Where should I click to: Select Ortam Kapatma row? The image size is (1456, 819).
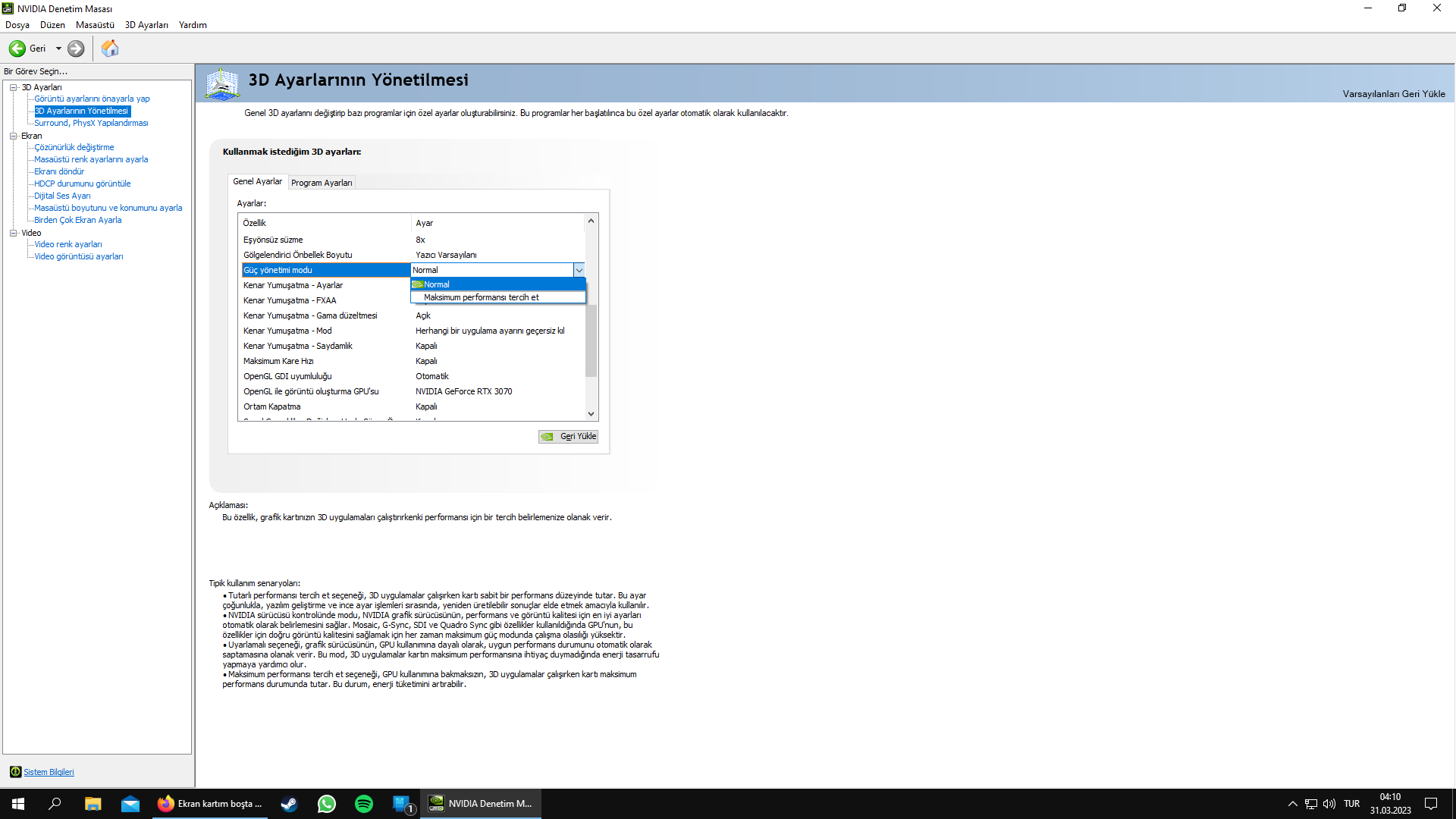click(413, 406)
